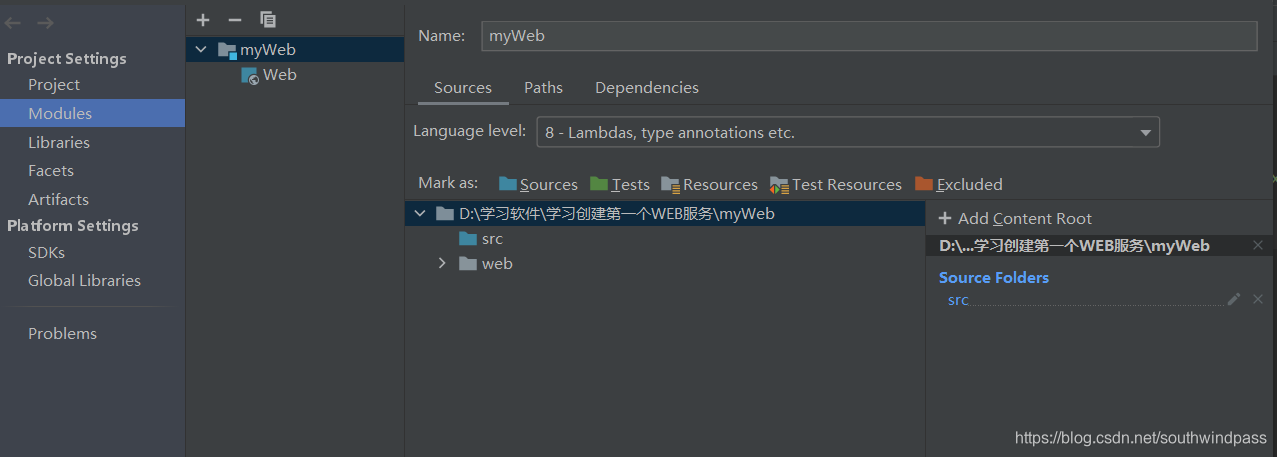Click the src source folder link
The image size is (1277, 457).
click(958, 300)
